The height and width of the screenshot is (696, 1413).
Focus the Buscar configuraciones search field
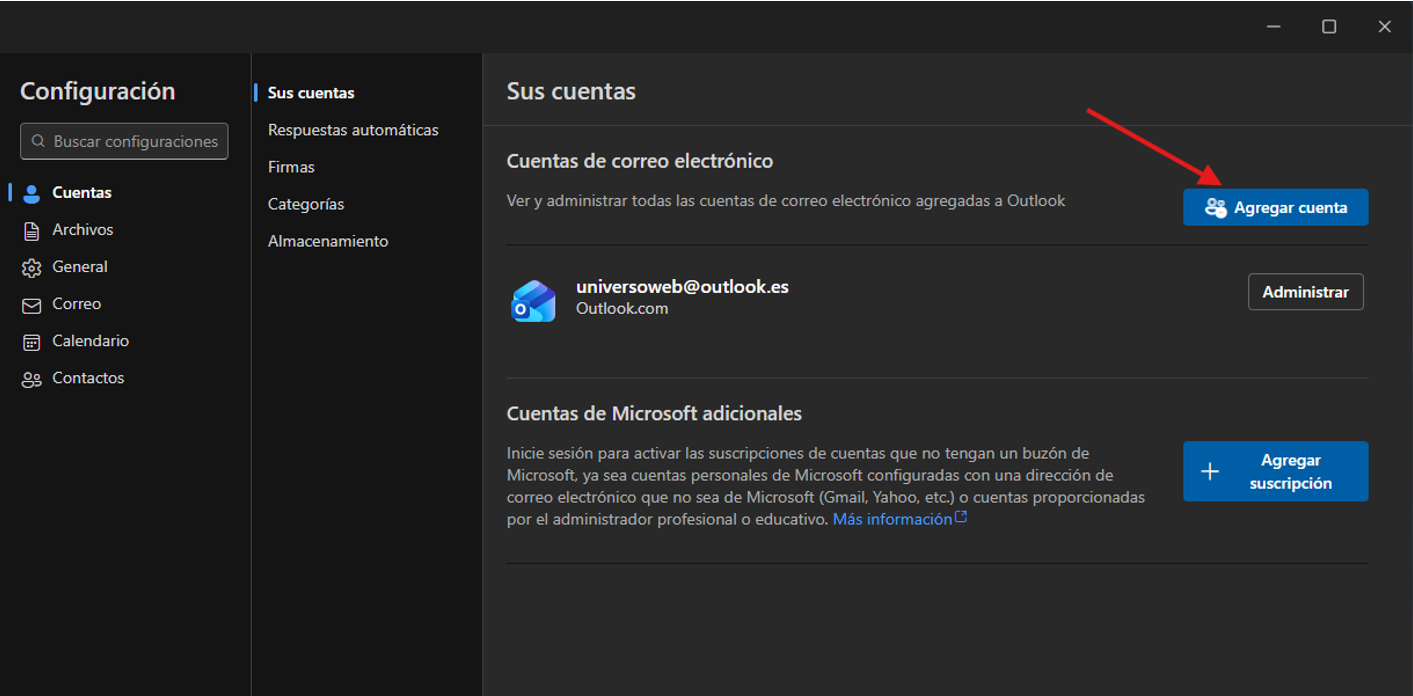135,142
